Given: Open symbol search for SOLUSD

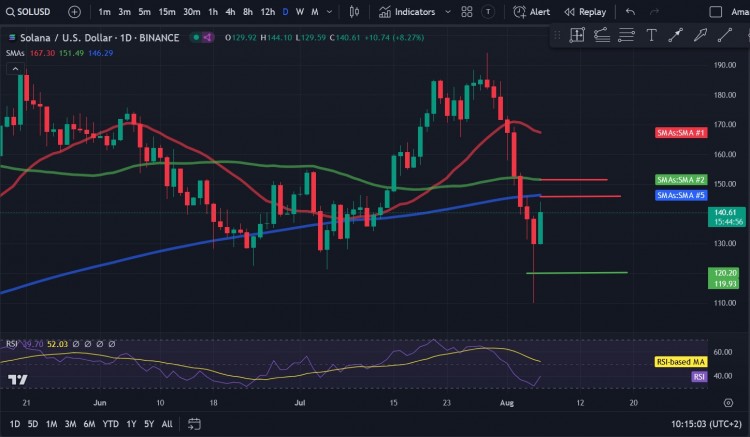Looking at the screenshot, I should tap(28, 12).
